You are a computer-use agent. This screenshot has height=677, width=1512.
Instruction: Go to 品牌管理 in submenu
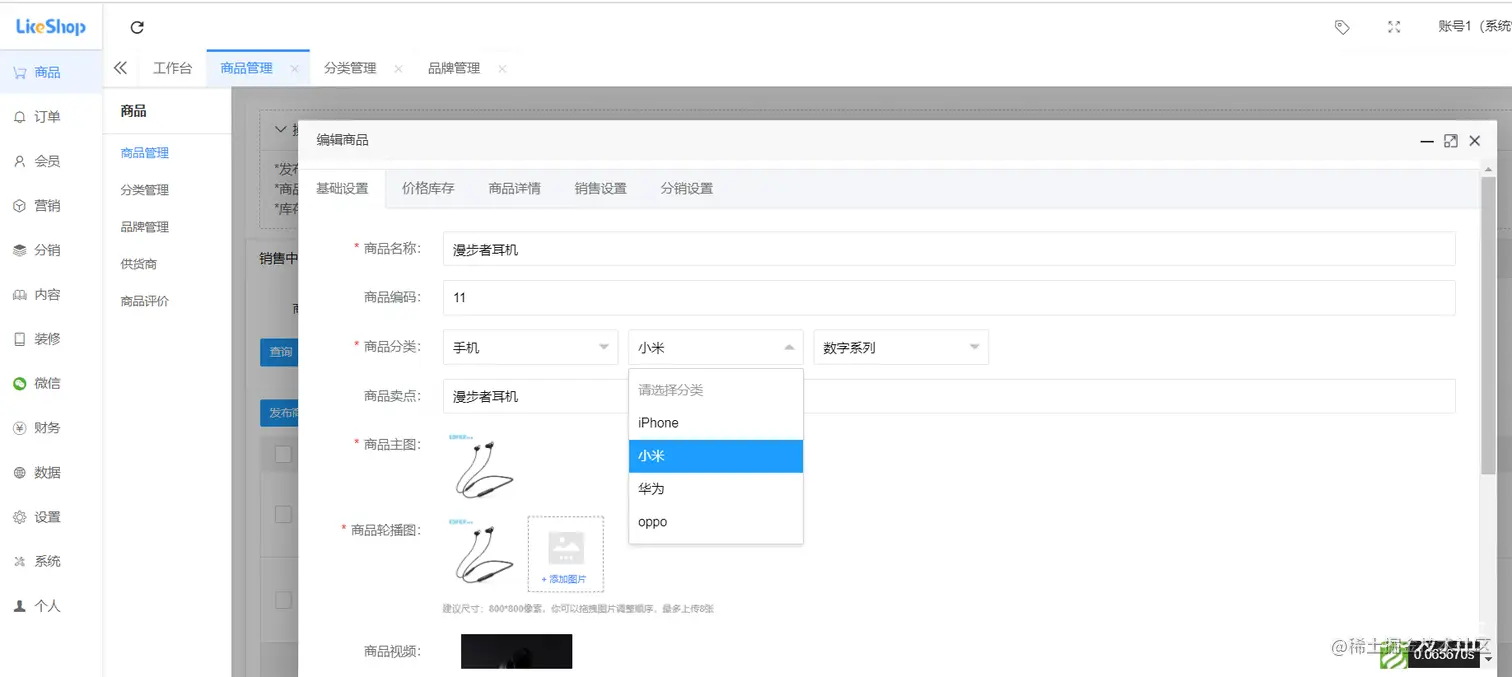click(x=145, y=227)
